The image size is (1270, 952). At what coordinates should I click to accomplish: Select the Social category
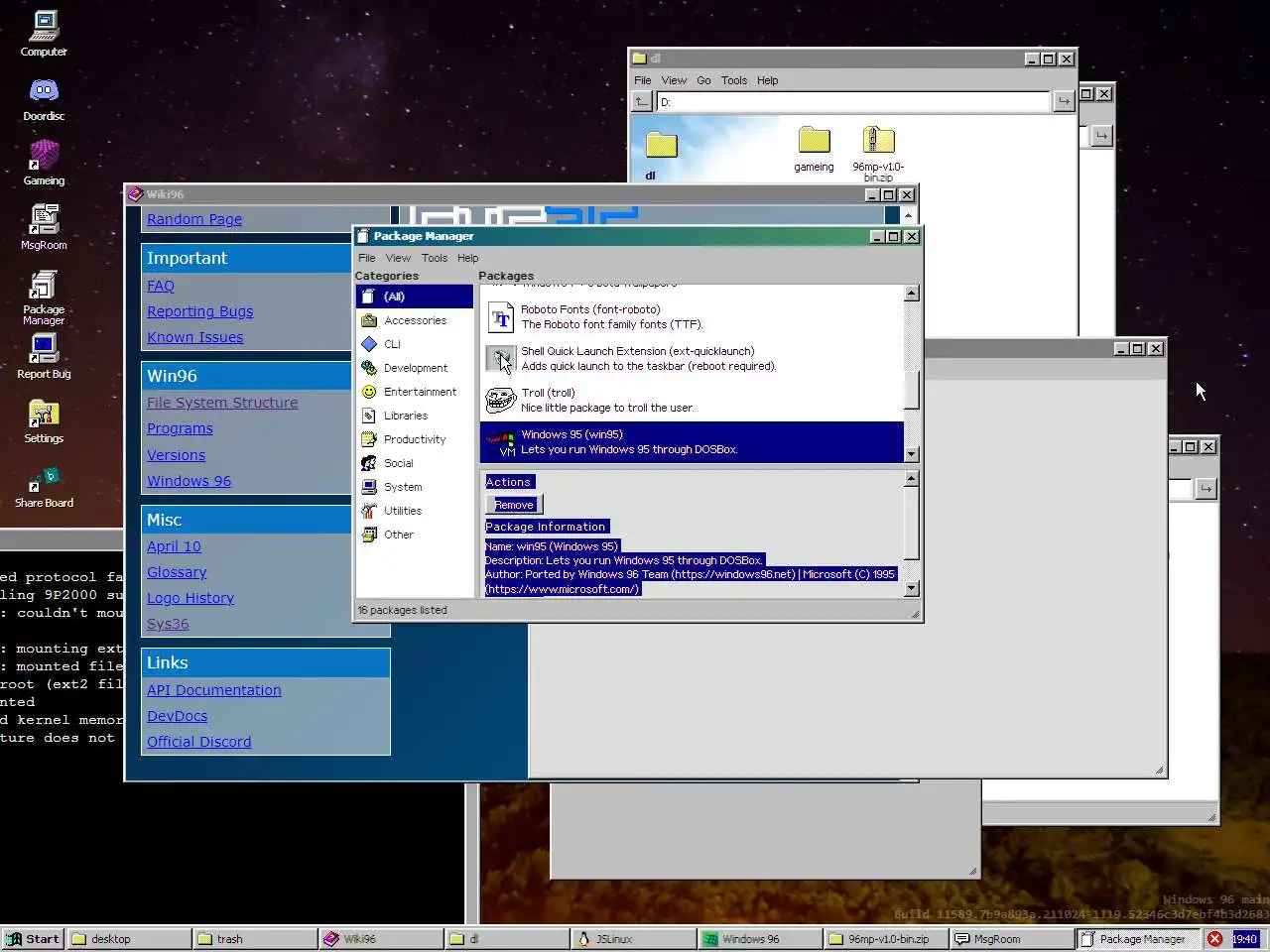pos(414,463)
